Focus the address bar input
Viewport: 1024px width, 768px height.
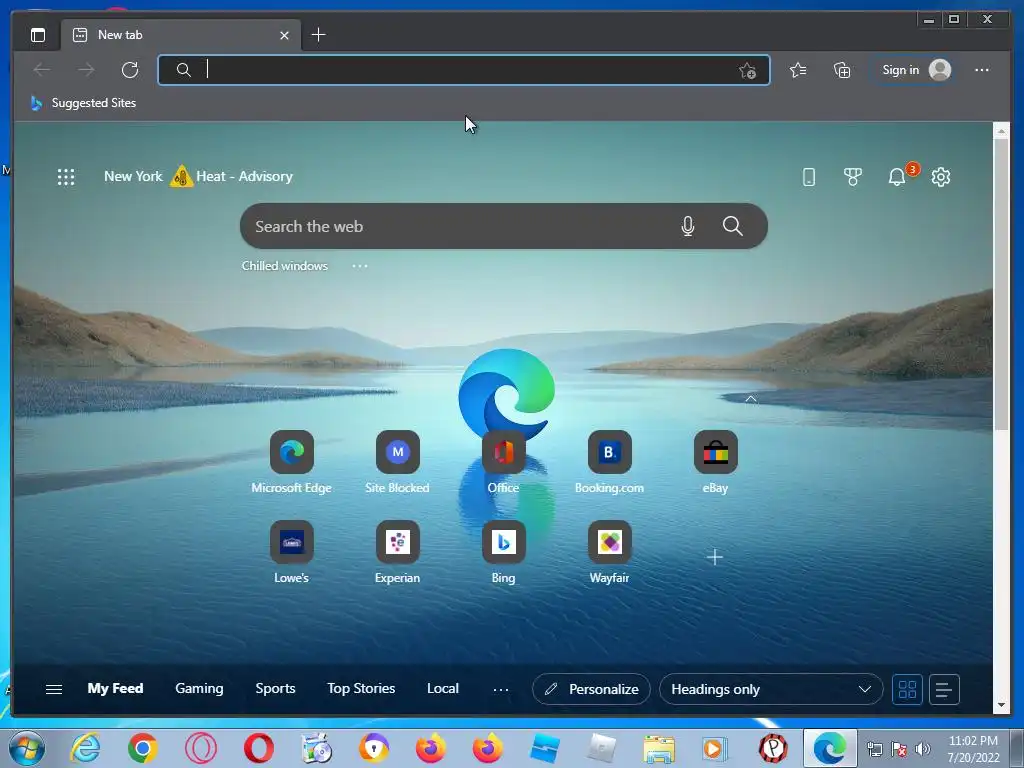(464, 70)
